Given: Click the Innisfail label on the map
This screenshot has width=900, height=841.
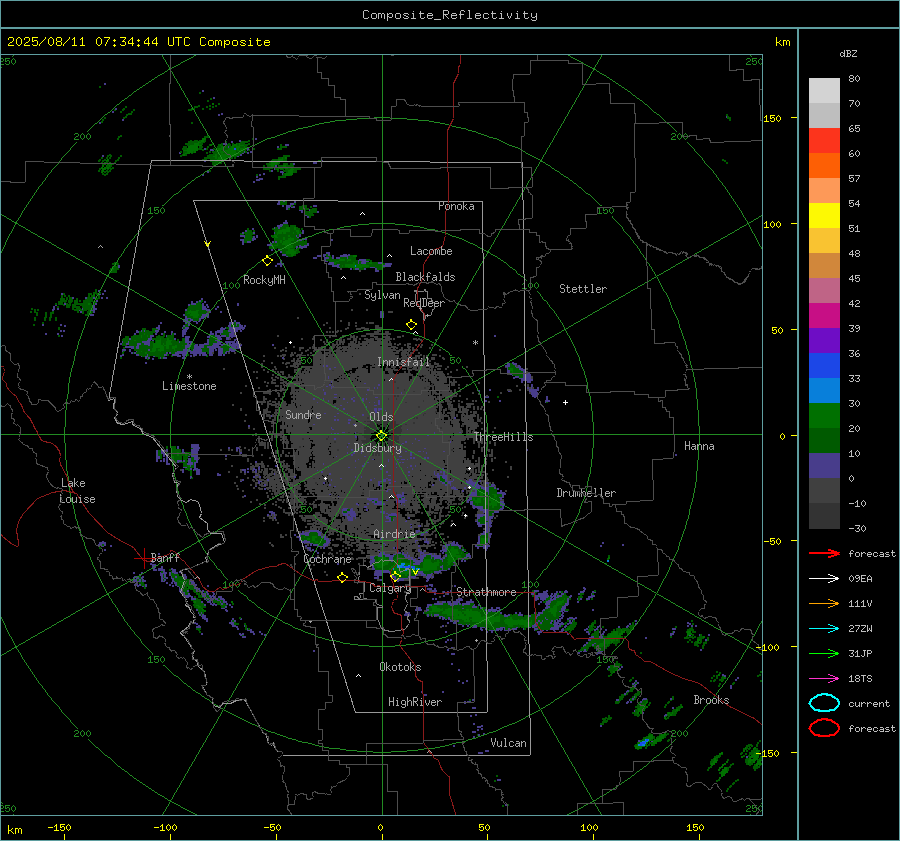Looking at the screenshot, I should point(404,362).
